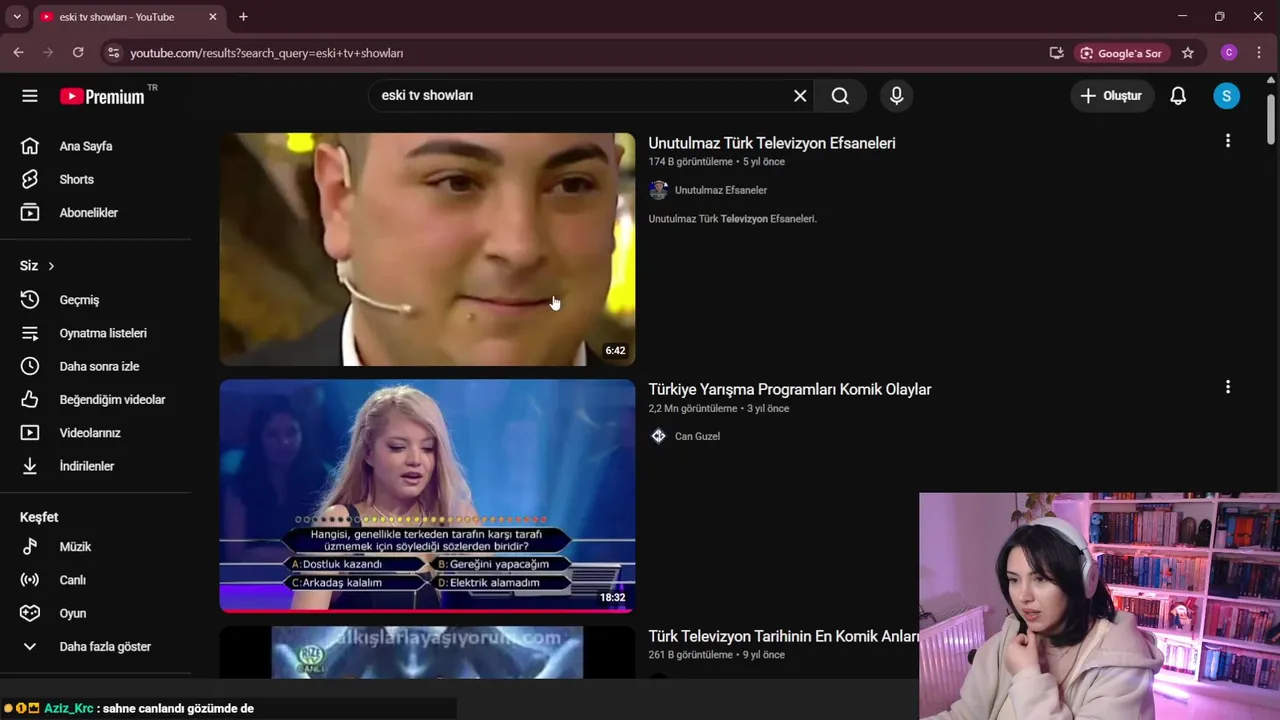Click the 6:42 duration badge
The image size is (1280, 720).
615,351
